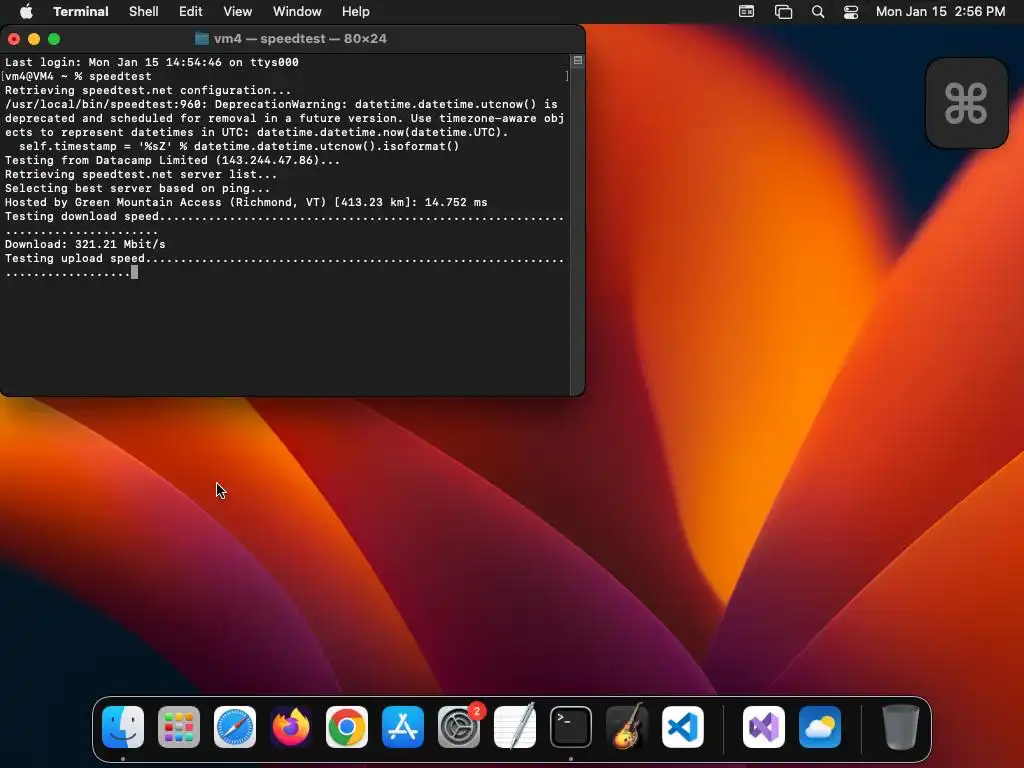Open Launchpad in the Dock
1024x768 pixels.
[179, 727]
